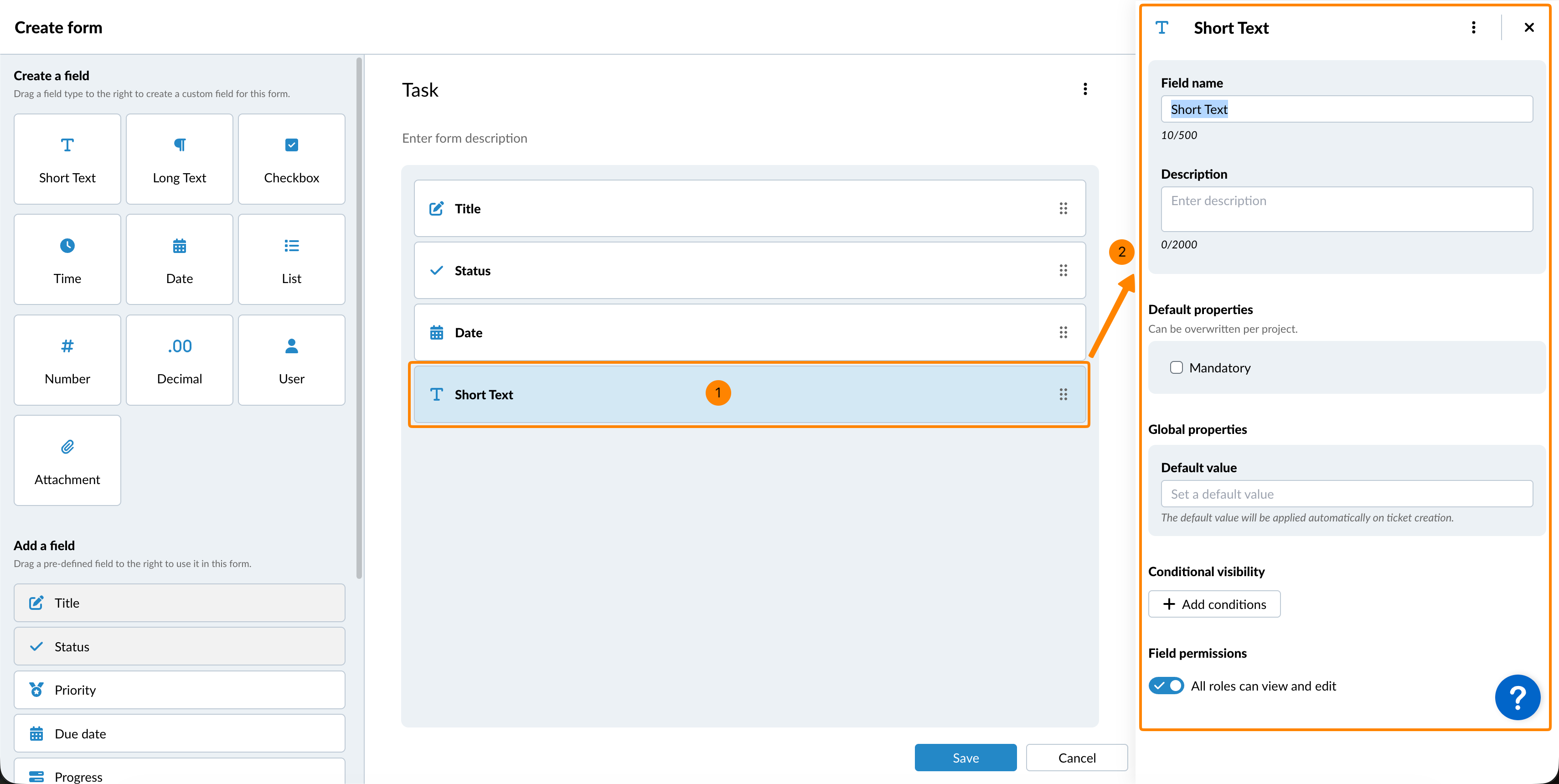Choose the Checkbox field type tile
This screenshot has height=784, width=1559.
coord(291,159)
